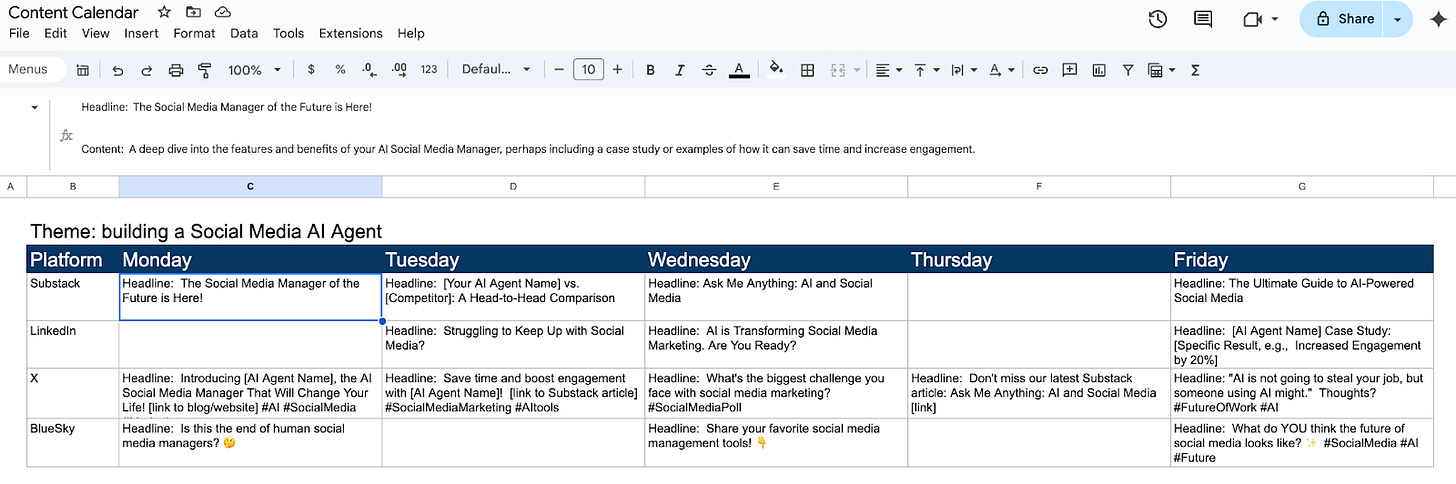1456x484 pixels.
Task: Open the Gemini sparkle icon
Action: tap(1438, 19)
